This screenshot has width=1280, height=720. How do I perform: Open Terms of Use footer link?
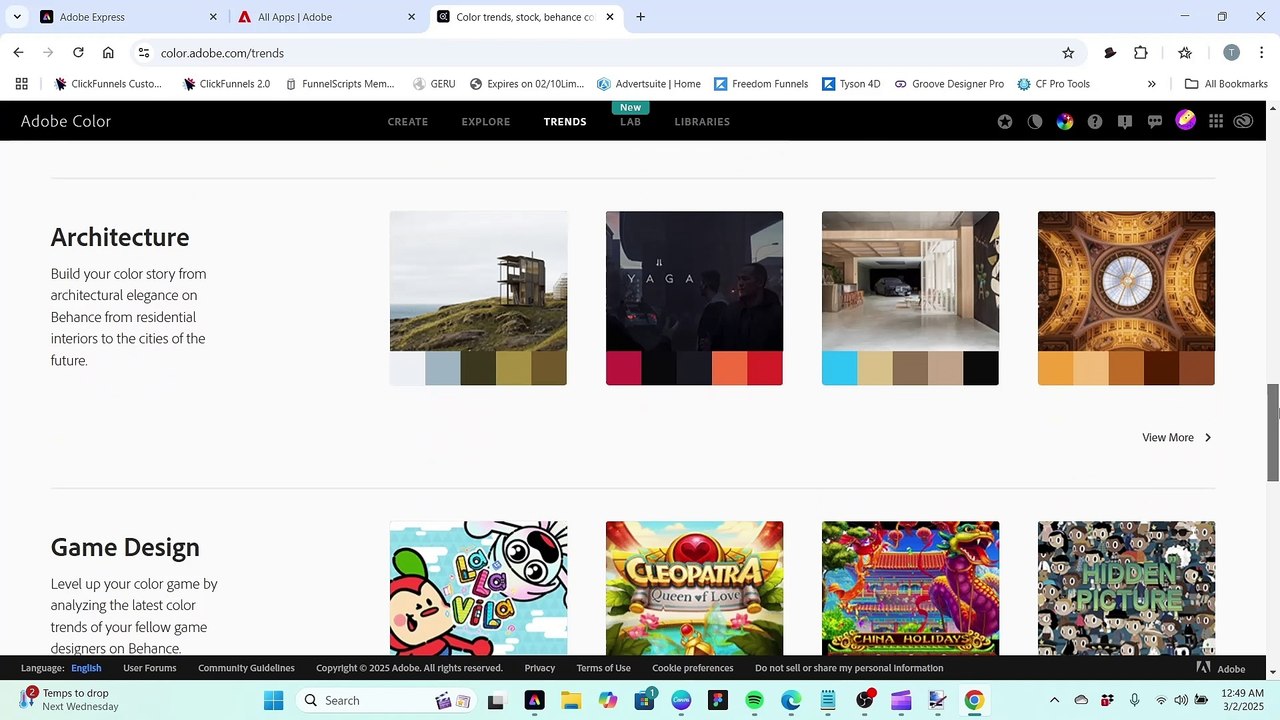603,668
